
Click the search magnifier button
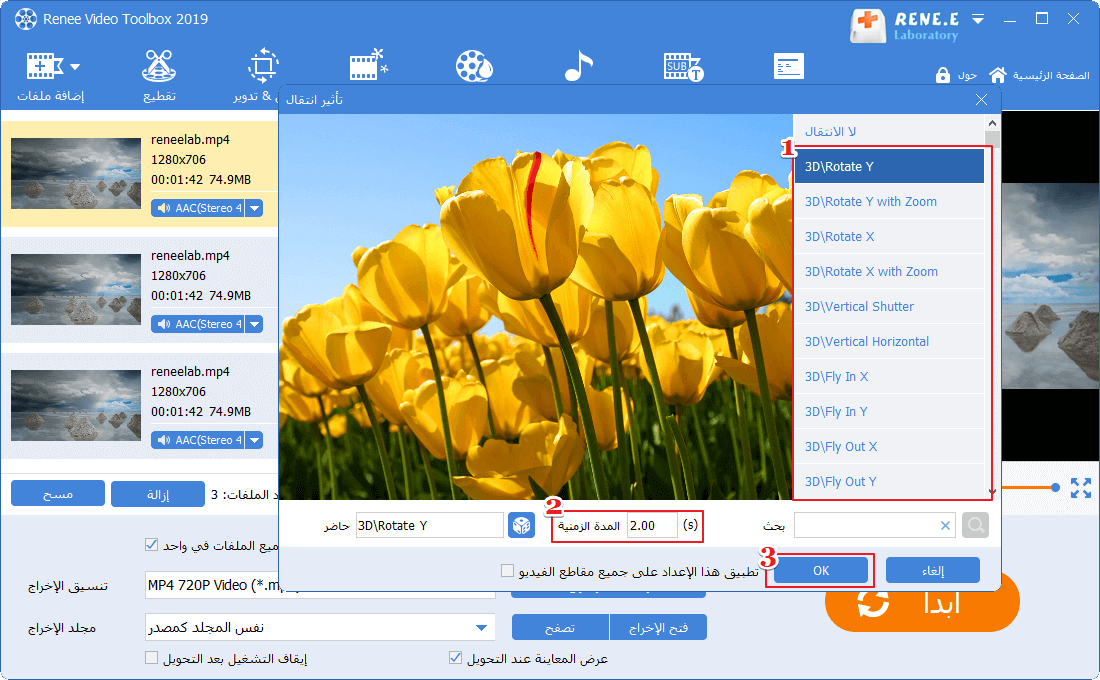pyautogui.click(x=975, y=525)
